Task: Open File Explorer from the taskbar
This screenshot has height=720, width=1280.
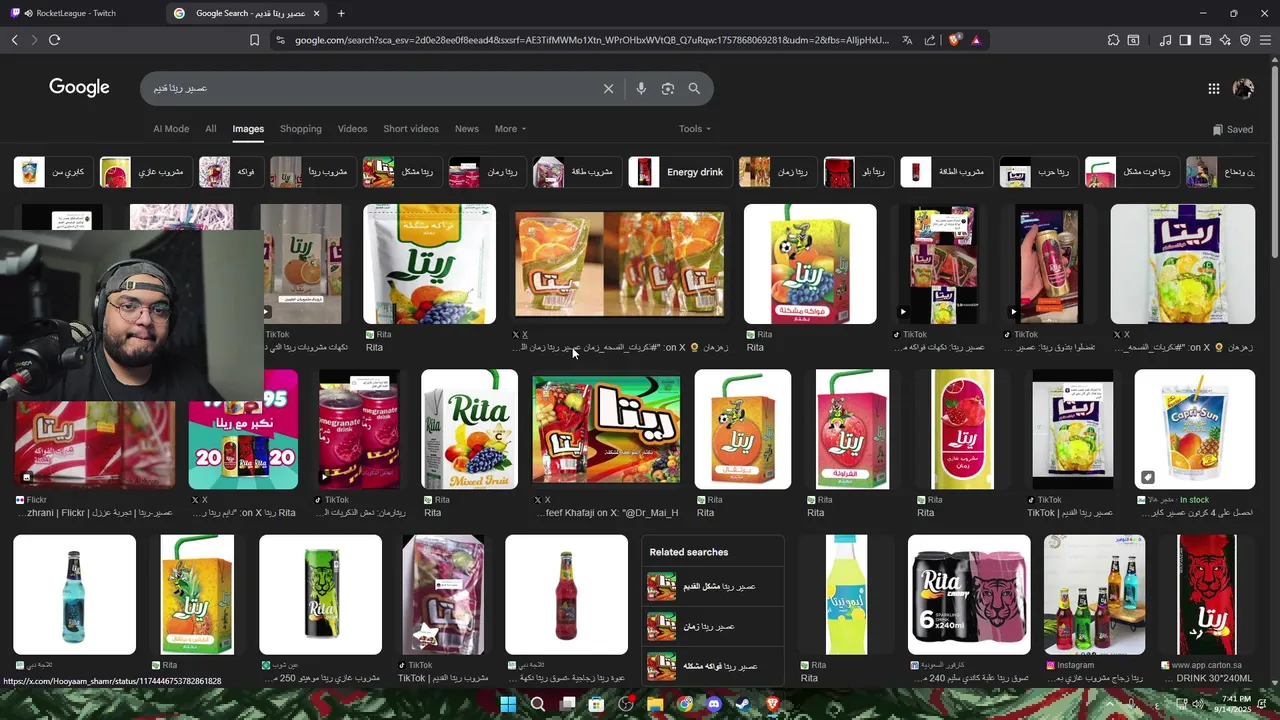Action: pos(655,704)
